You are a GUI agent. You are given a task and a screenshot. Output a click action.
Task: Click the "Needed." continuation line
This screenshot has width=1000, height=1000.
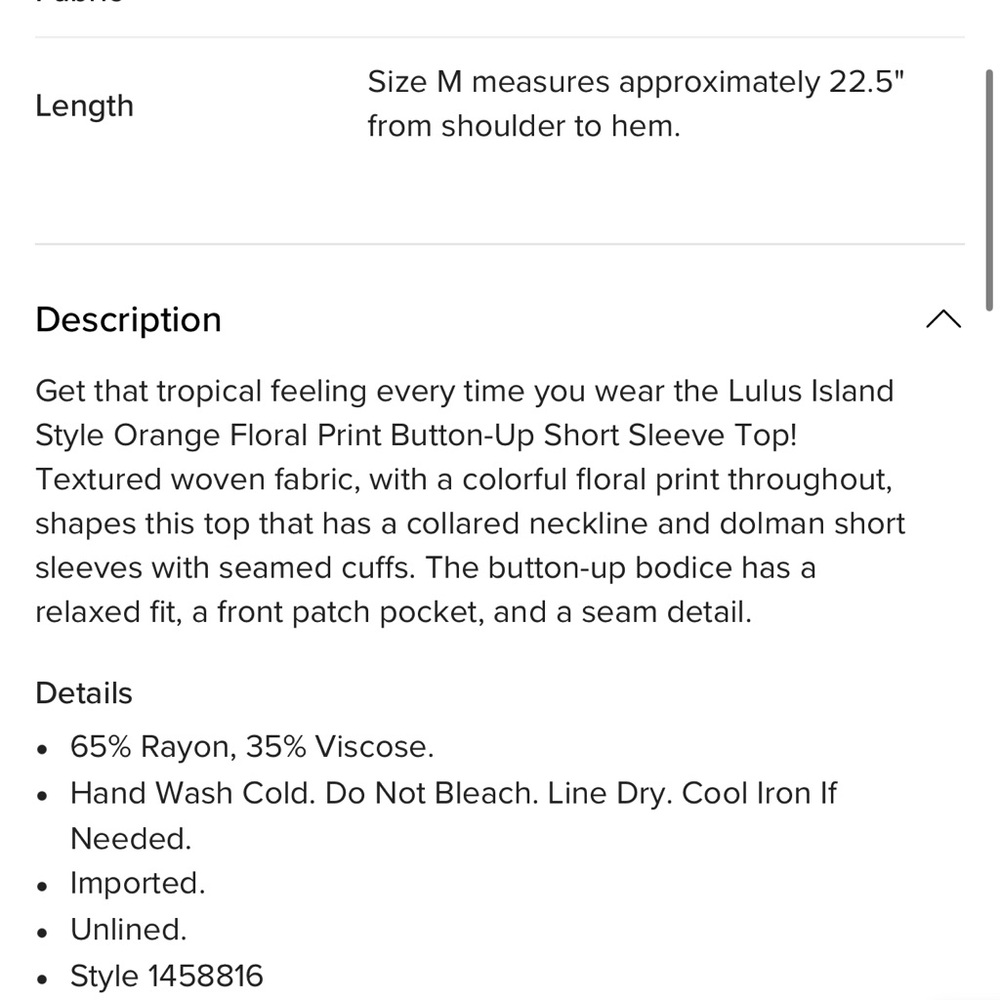coord(130,838)
